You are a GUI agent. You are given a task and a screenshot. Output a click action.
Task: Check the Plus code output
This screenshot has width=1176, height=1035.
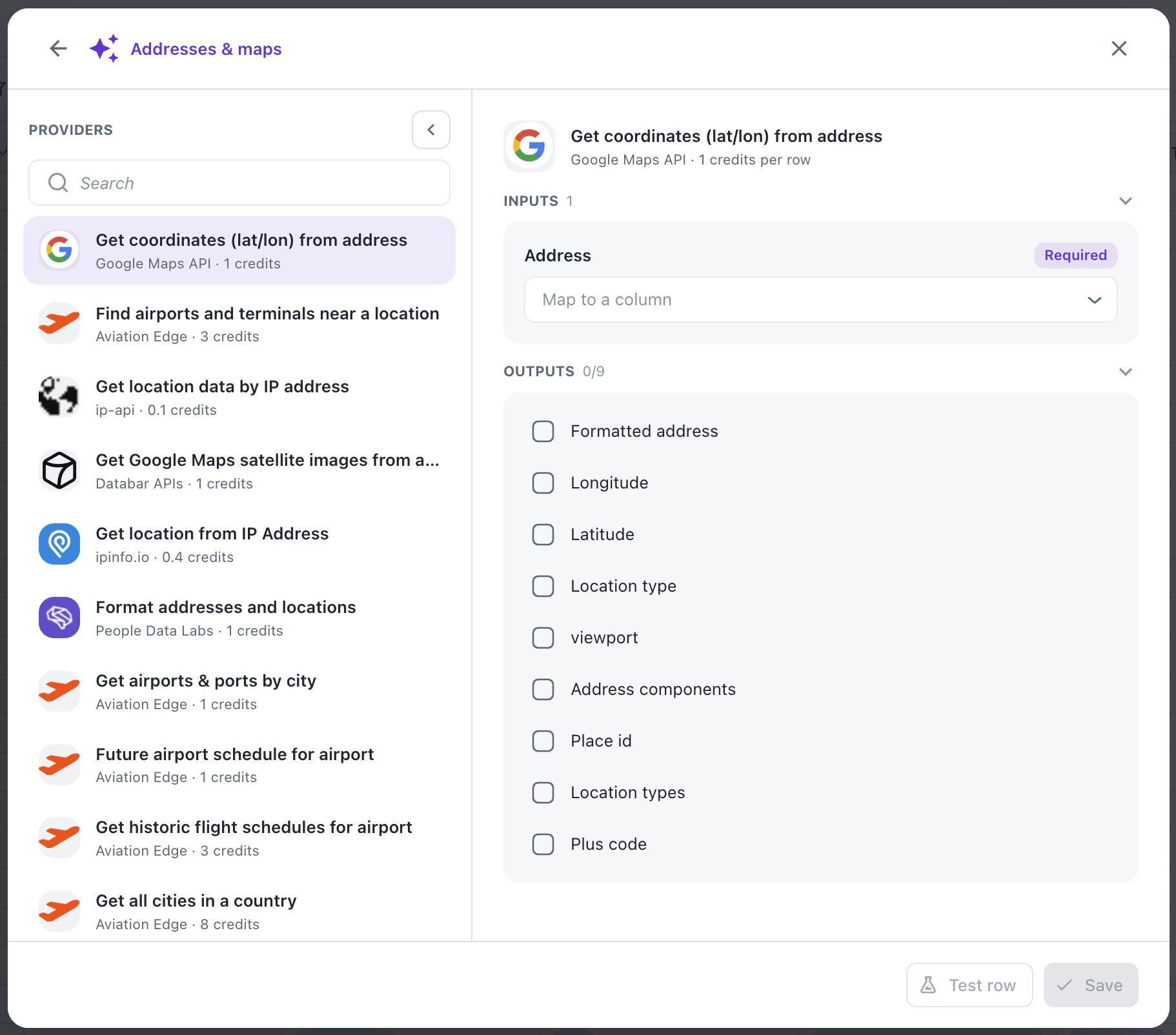point(543,844)
